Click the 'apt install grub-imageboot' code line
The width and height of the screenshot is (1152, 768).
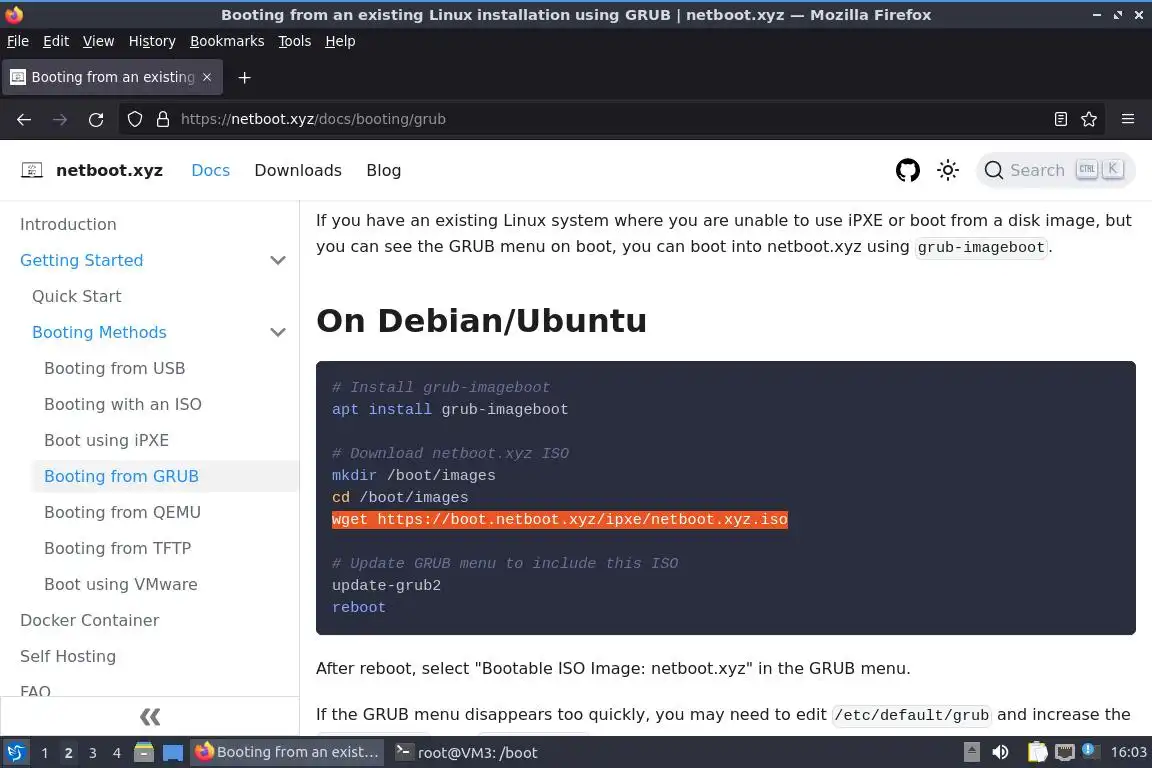450,409
